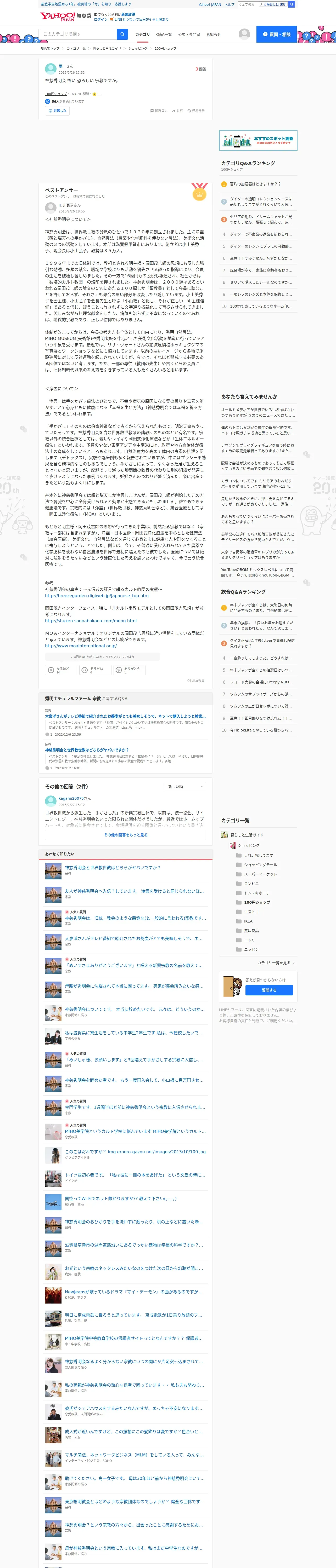
Task: Open ranking item 百均の加湿器は効きますか？？
Action: (x=255, y=184)
